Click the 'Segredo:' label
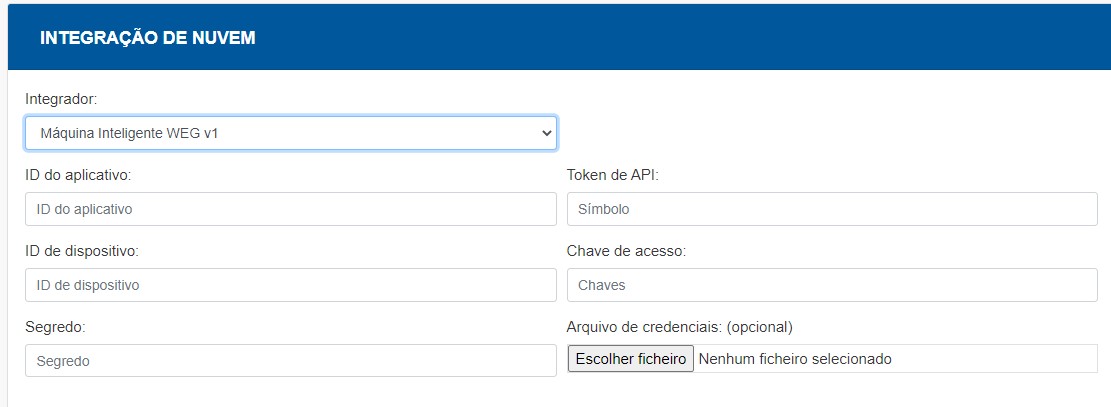1111x407 pixels. coord(55,327)
